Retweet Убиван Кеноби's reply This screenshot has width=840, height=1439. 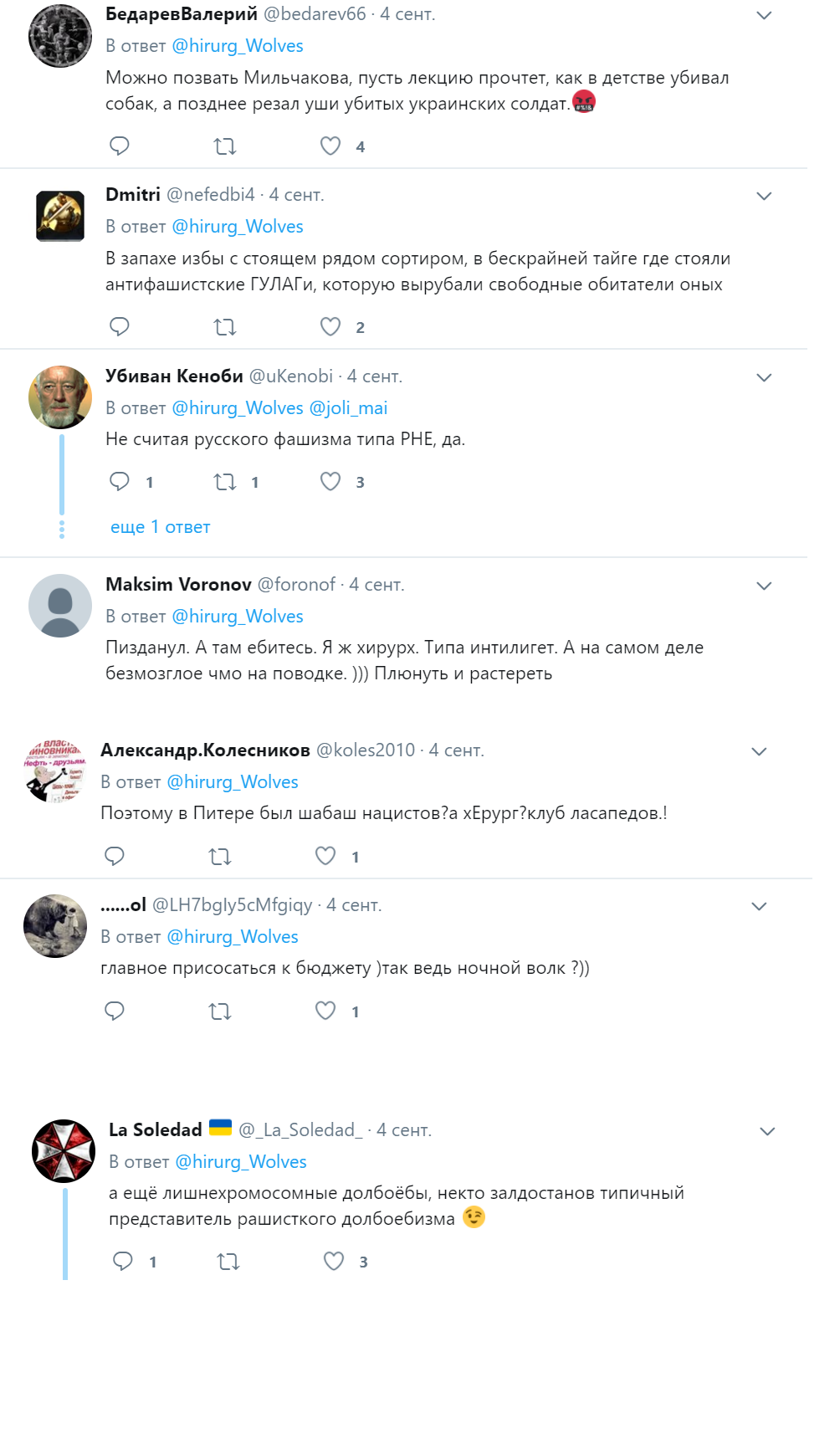click(x=225, y=482)
